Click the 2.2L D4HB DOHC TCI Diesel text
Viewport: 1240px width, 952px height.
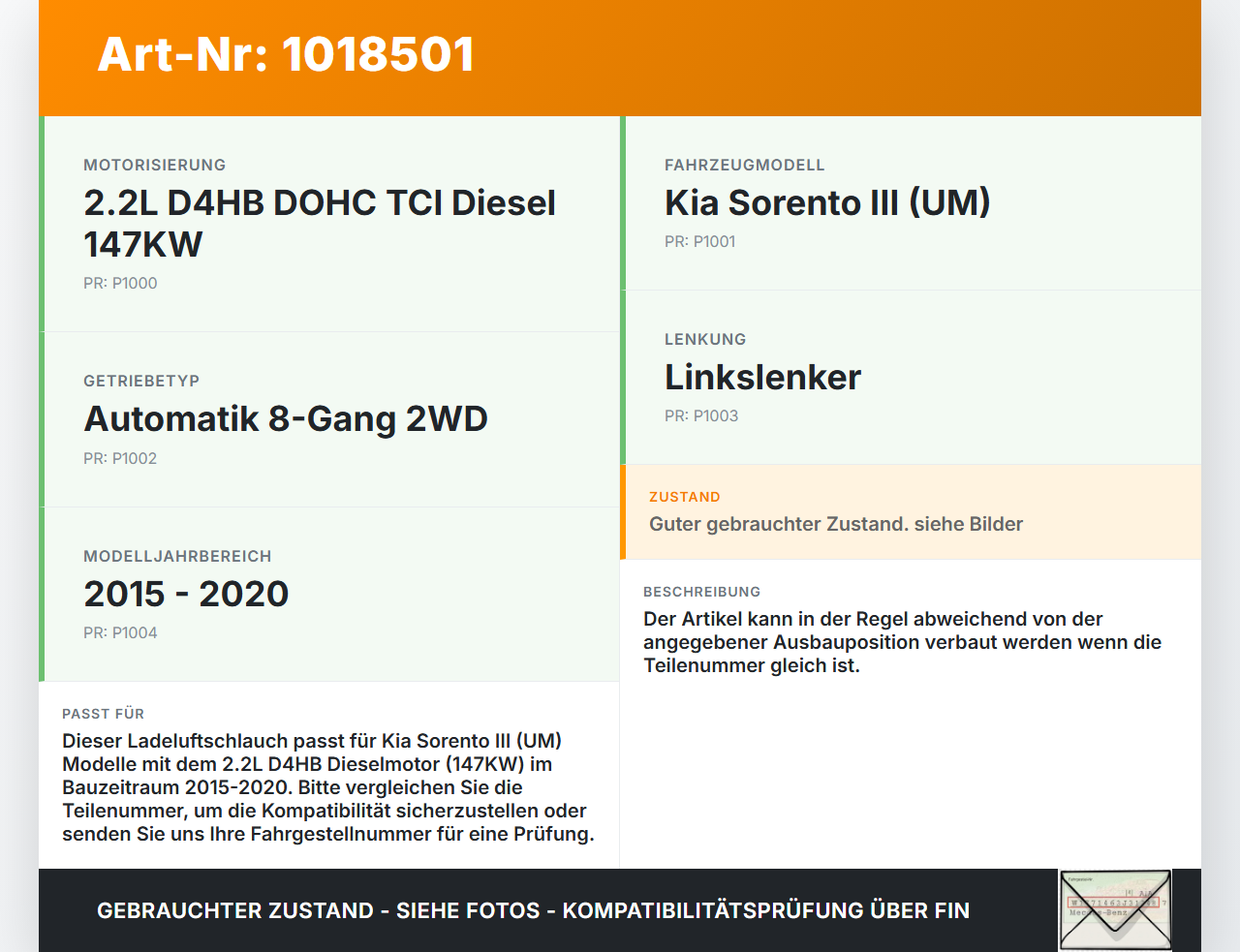(320, 203)
